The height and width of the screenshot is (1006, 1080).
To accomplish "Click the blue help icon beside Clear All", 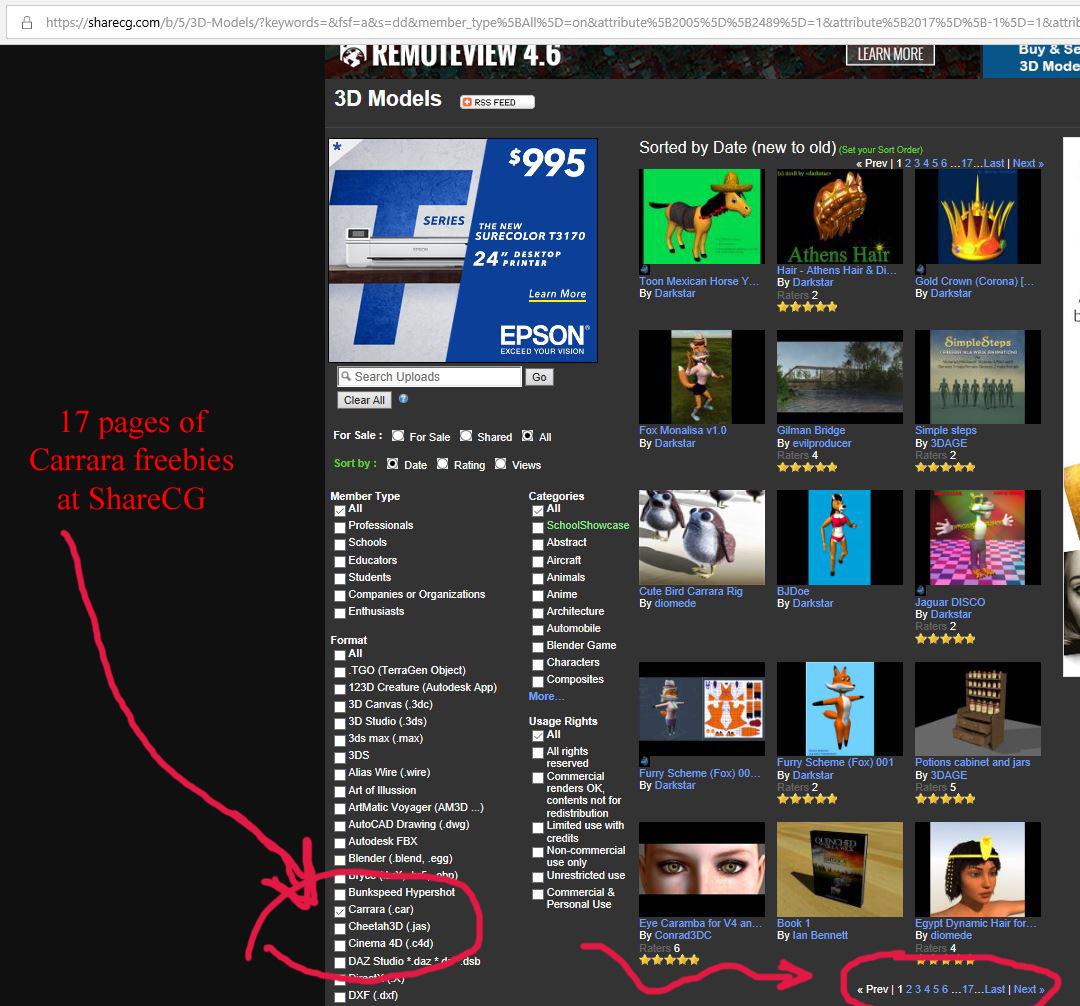I will pos(404,399).
